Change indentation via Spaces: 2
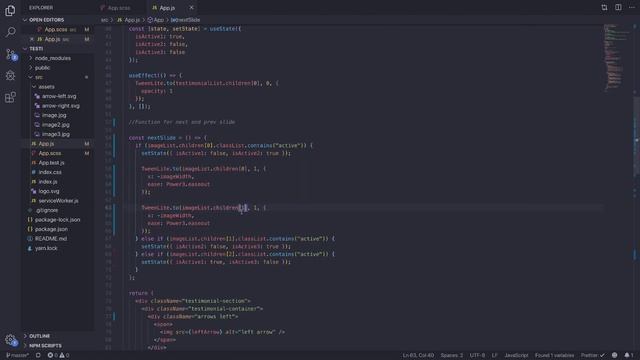 tap(451, 355)
